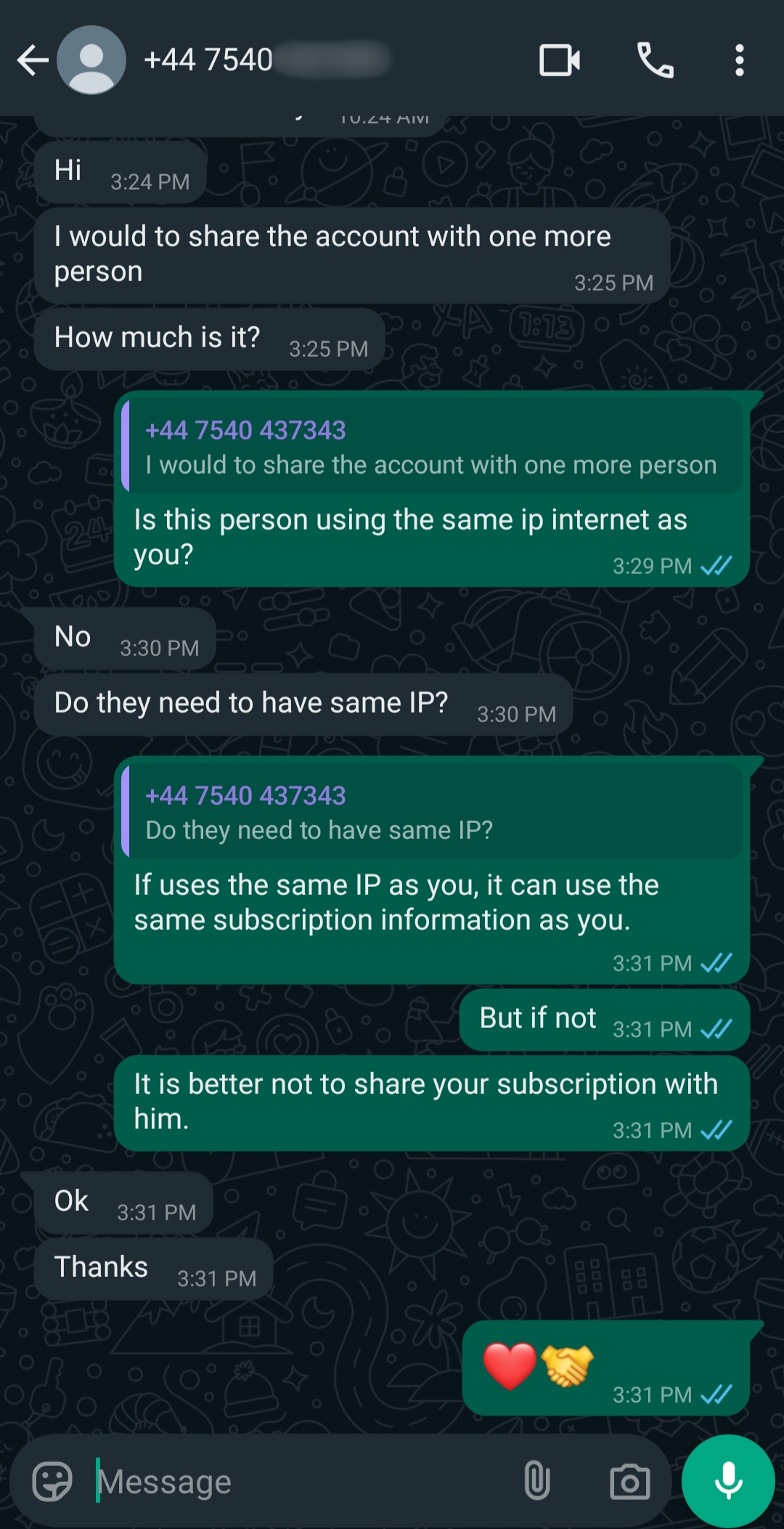Tap the "Hi" message bubble
The image size is (784, 1529).
(121, 172)
